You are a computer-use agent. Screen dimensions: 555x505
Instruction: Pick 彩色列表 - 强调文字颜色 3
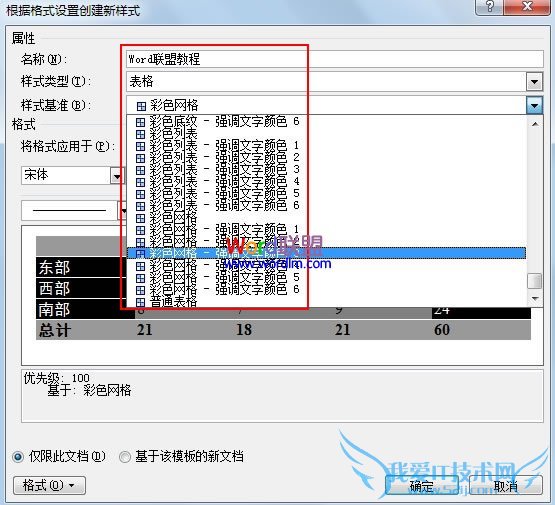coord(326,170)
